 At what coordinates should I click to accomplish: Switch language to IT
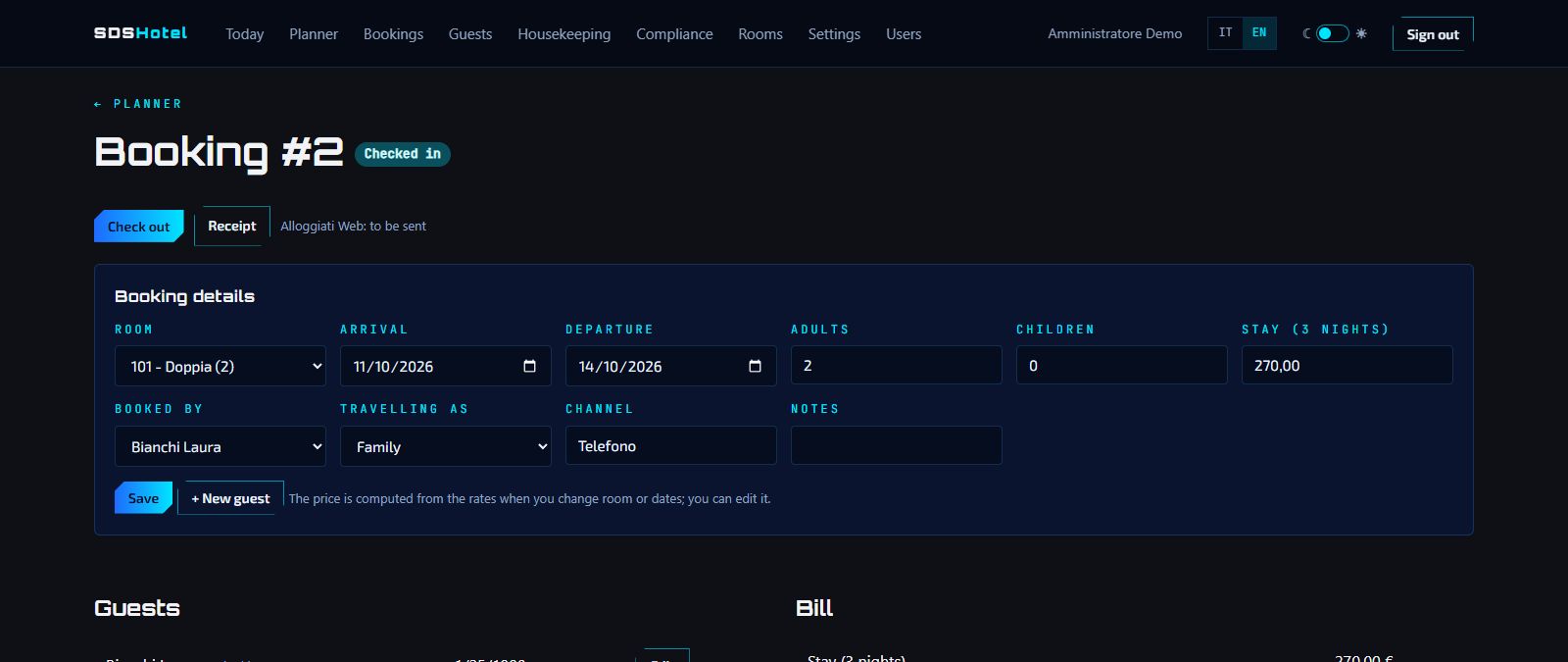(1225, 33)
